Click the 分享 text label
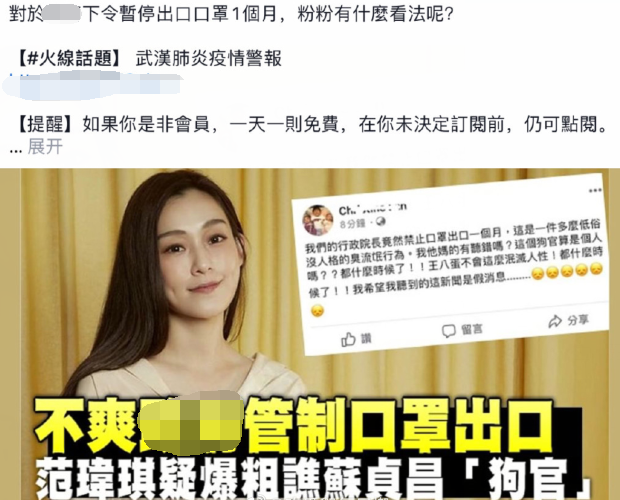The width and height of the screenshot is (620, 500). tap(578, 320)
